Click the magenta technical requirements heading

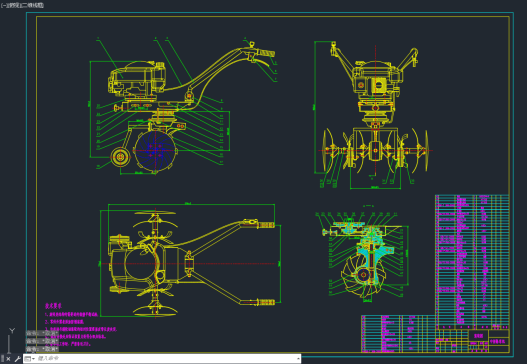(x=53, y=306)
